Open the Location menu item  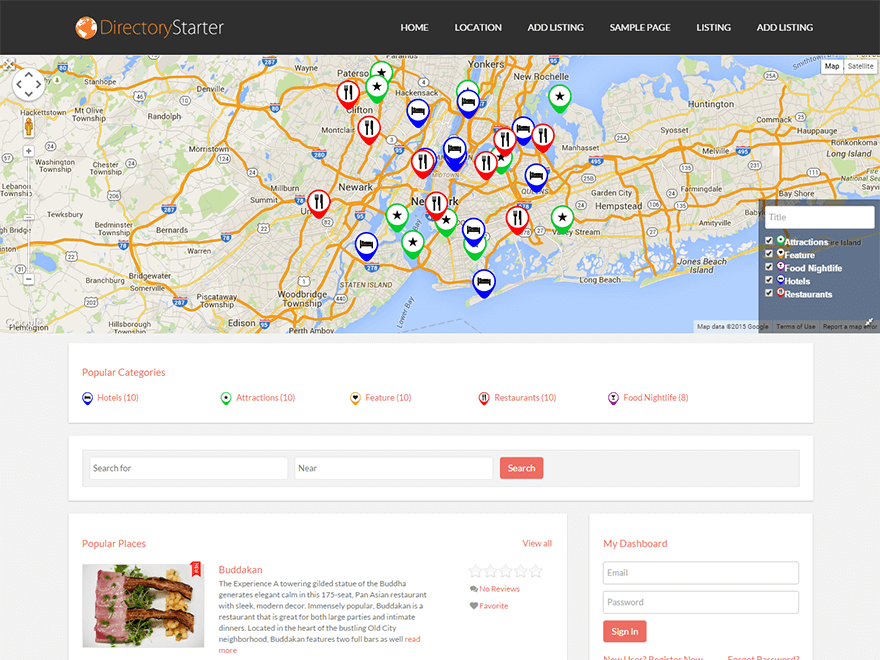pos(478,27)
